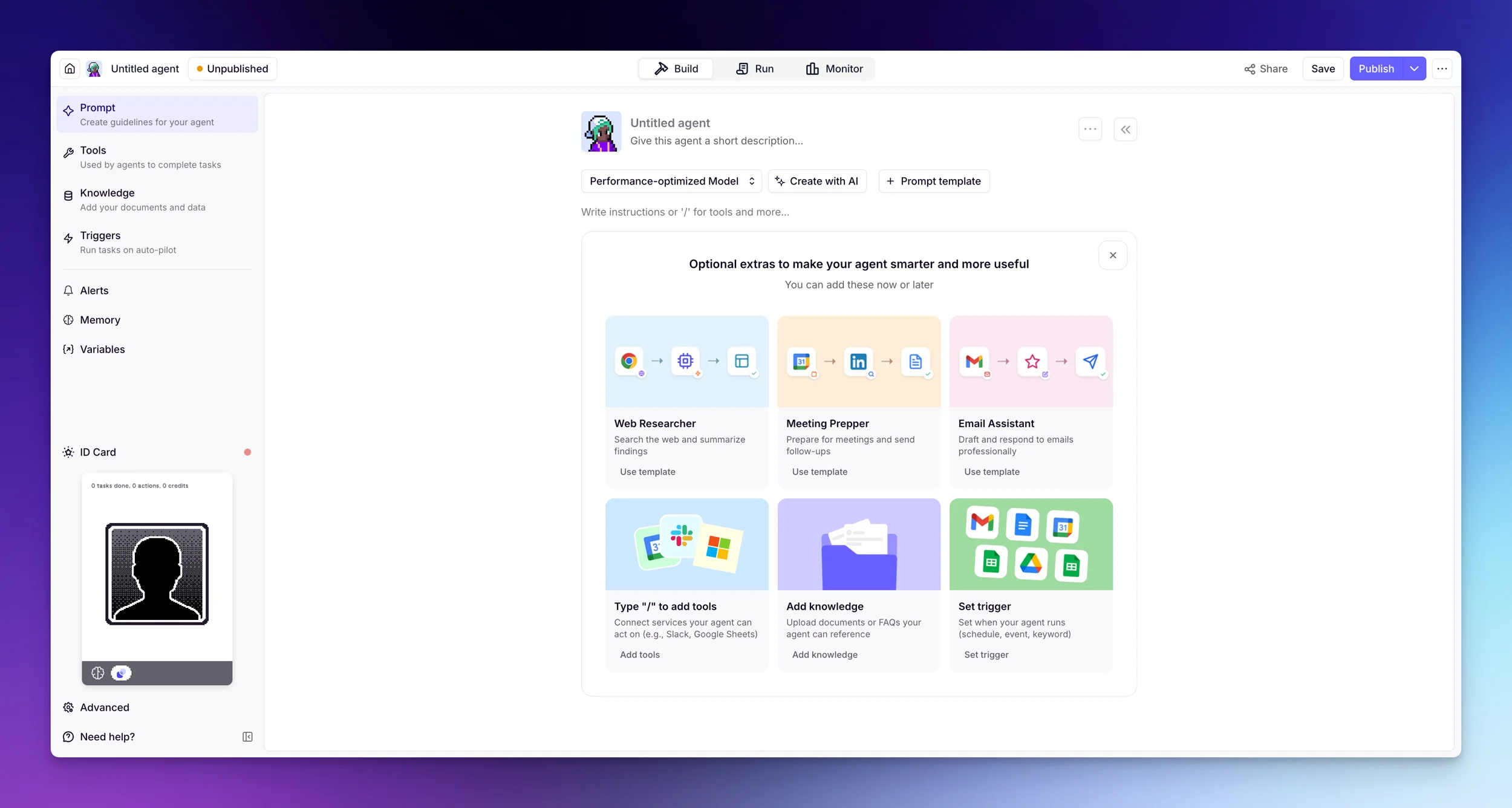Image resolution: width=1512 pixels, height=808 pixels.
Task: Open the Knowledge section
Action: pyautogui.click(x=157, y=200)
